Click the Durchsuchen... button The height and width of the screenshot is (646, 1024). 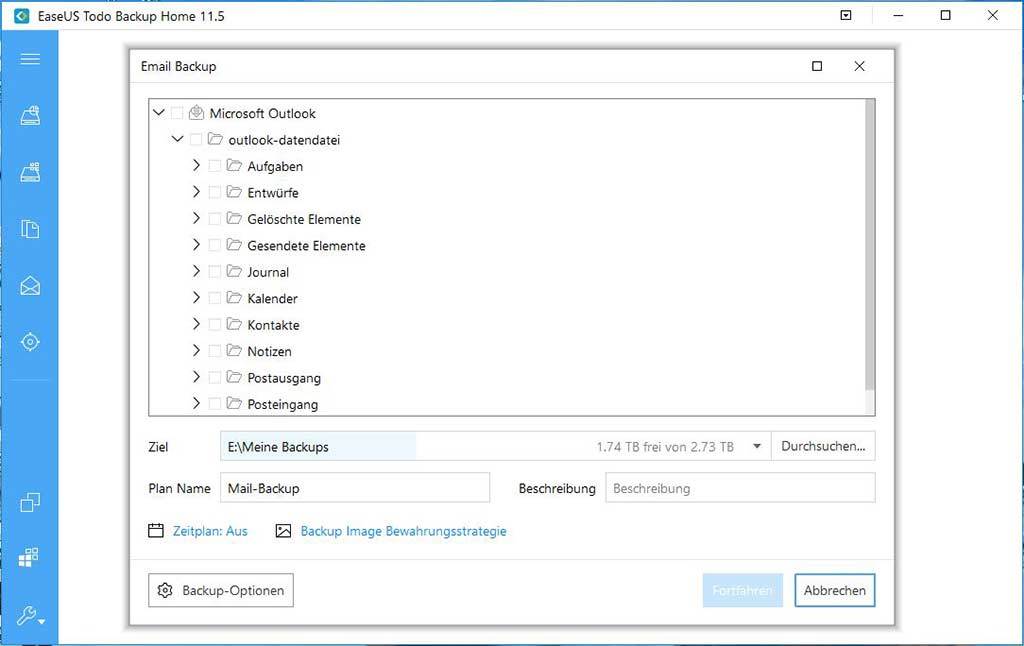823,446
